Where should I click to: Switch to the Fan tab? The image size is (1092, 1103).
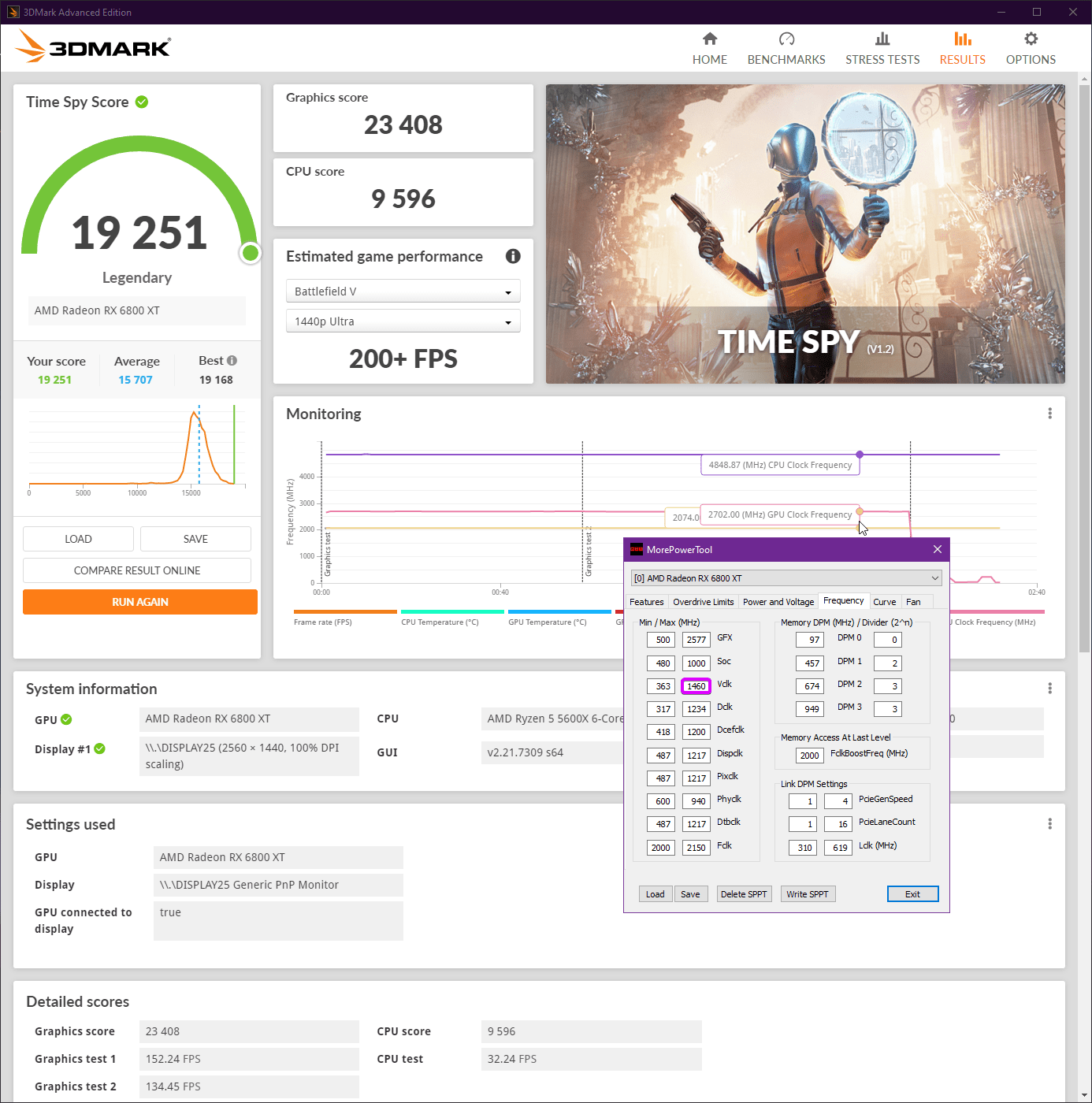[x=913, y=602]
